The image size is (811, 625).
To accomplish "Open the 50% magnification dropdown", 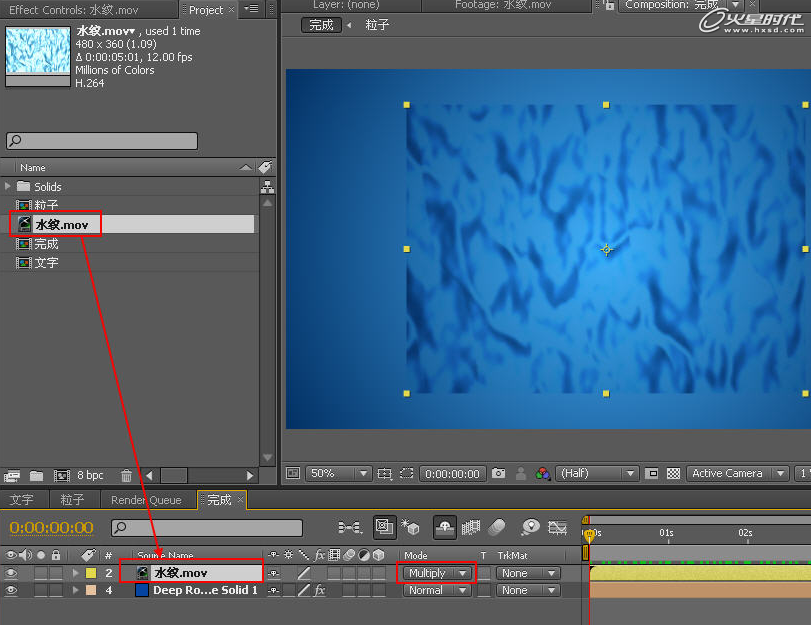I will (x=339, y=474).
